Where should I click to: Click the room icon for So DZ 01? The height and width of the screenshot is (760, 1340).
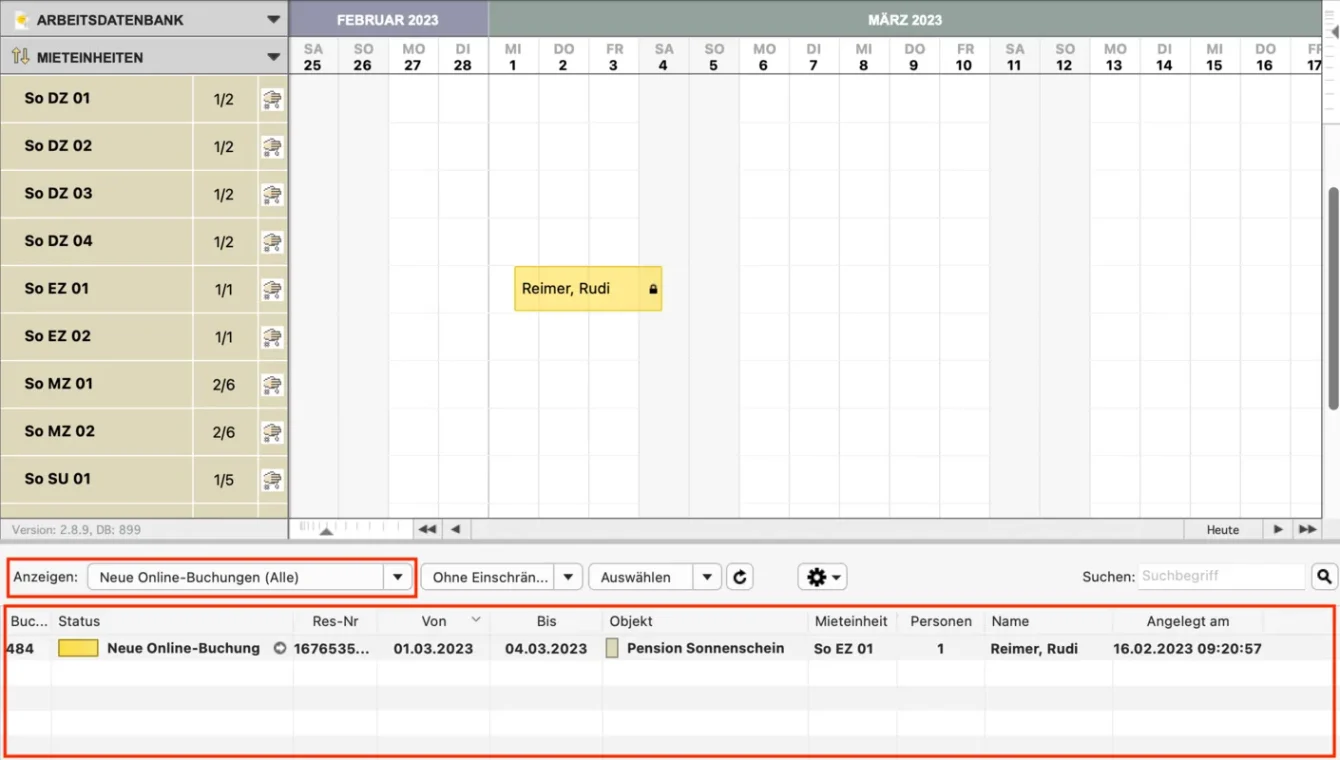pyautogui.click(x=272, y=99)
